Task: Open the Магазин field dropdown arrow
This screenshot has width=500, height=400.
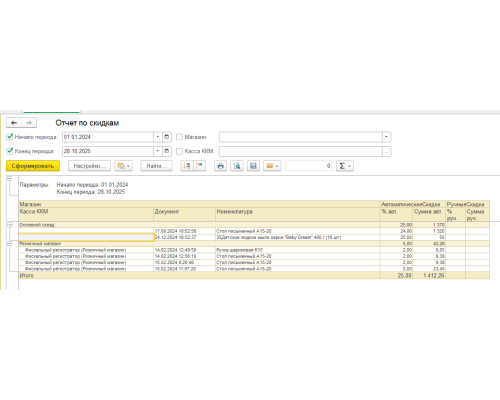Action: tap(386, 137)
